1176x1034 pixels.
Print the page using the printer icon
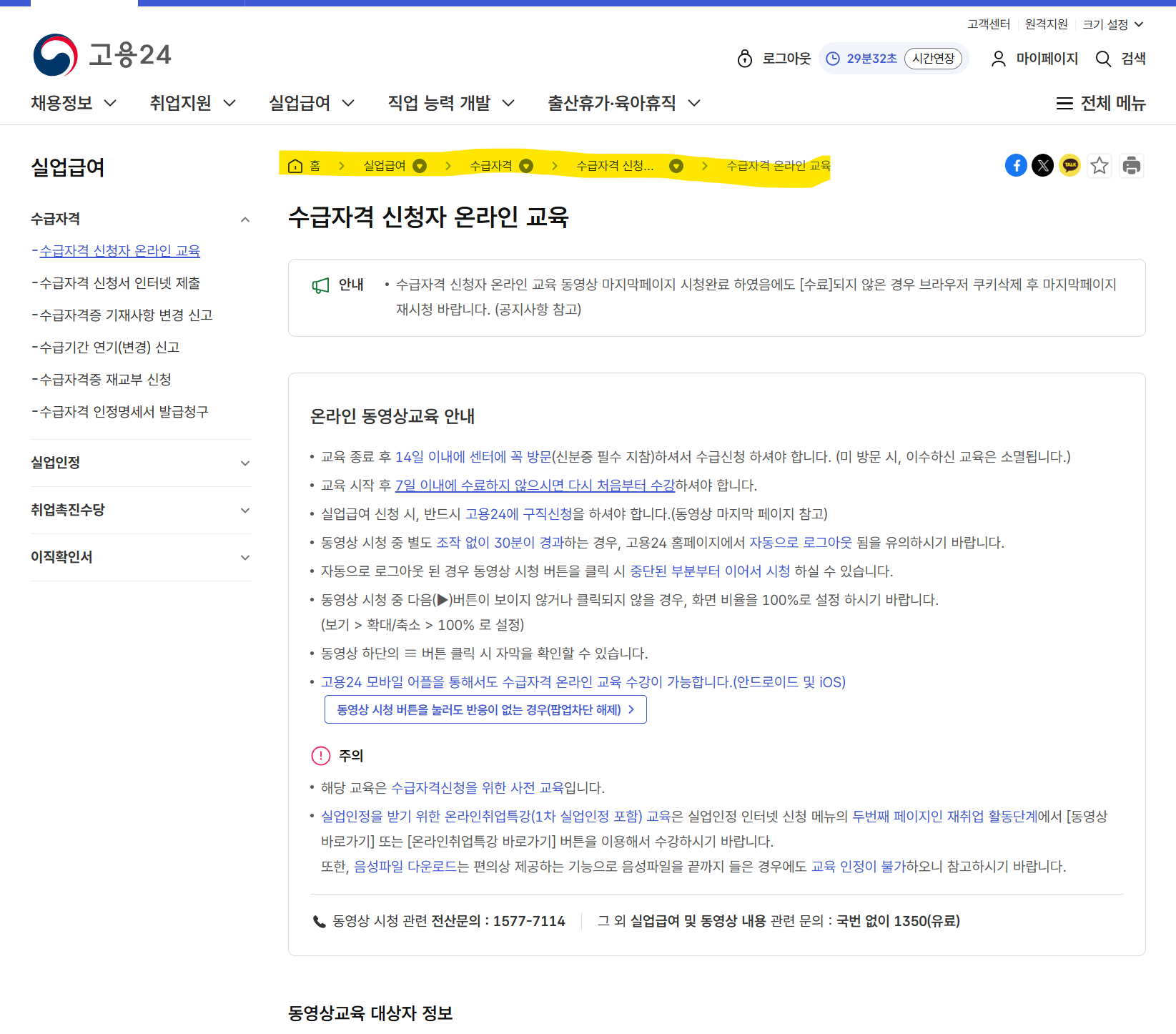(1132, 165)
